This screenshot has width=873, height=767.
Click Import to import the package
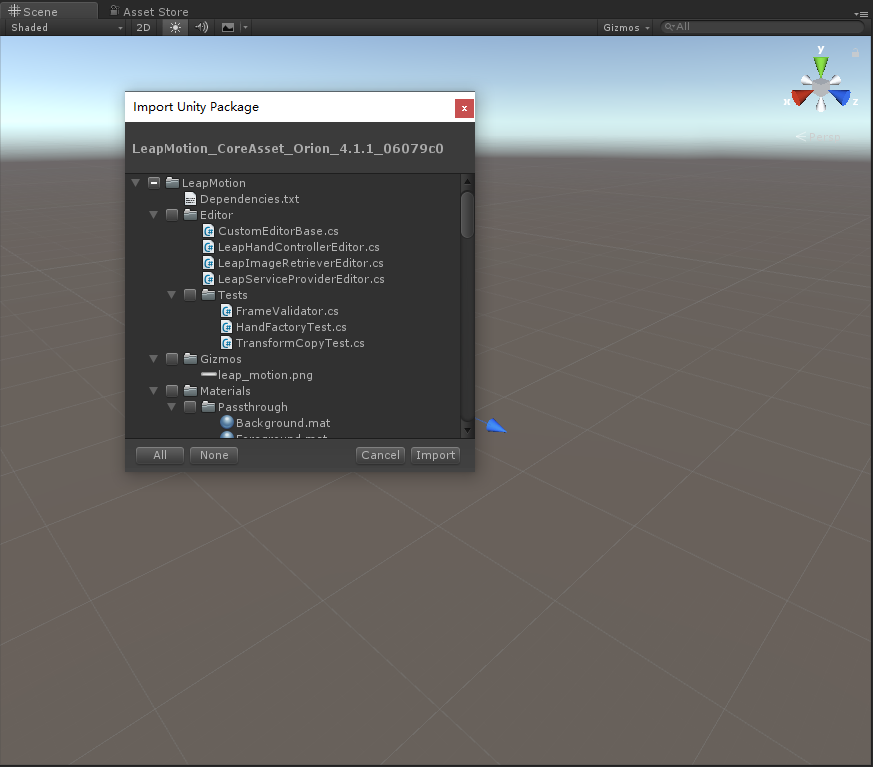tap(435, 455)
